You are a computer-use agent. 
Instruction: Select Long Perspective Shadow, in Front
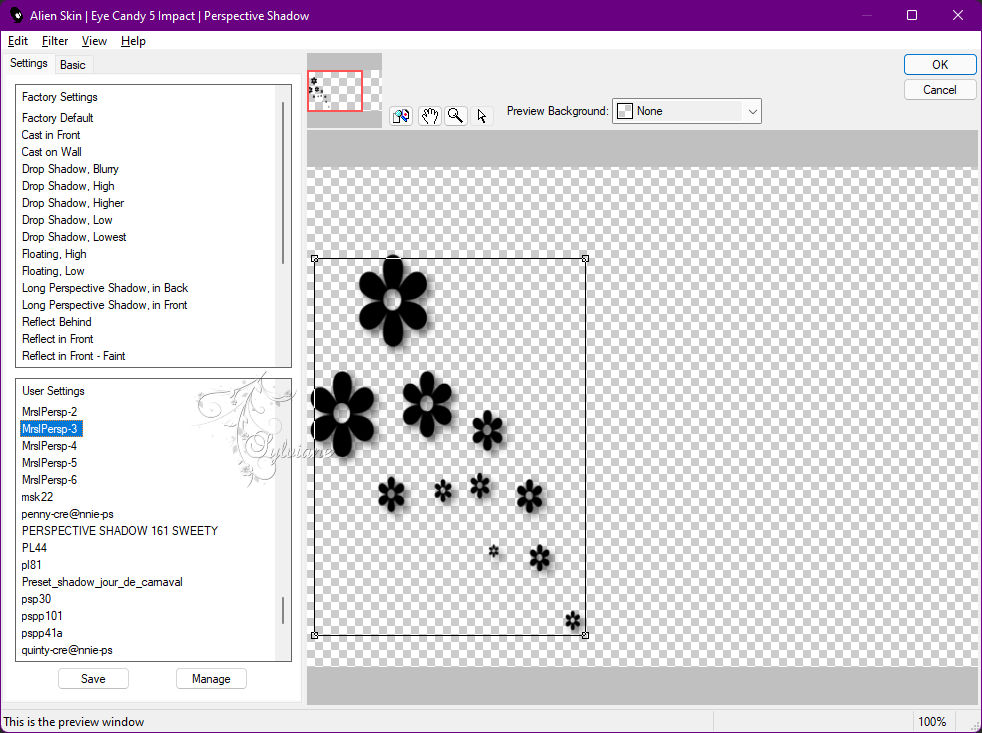point(105,304)
